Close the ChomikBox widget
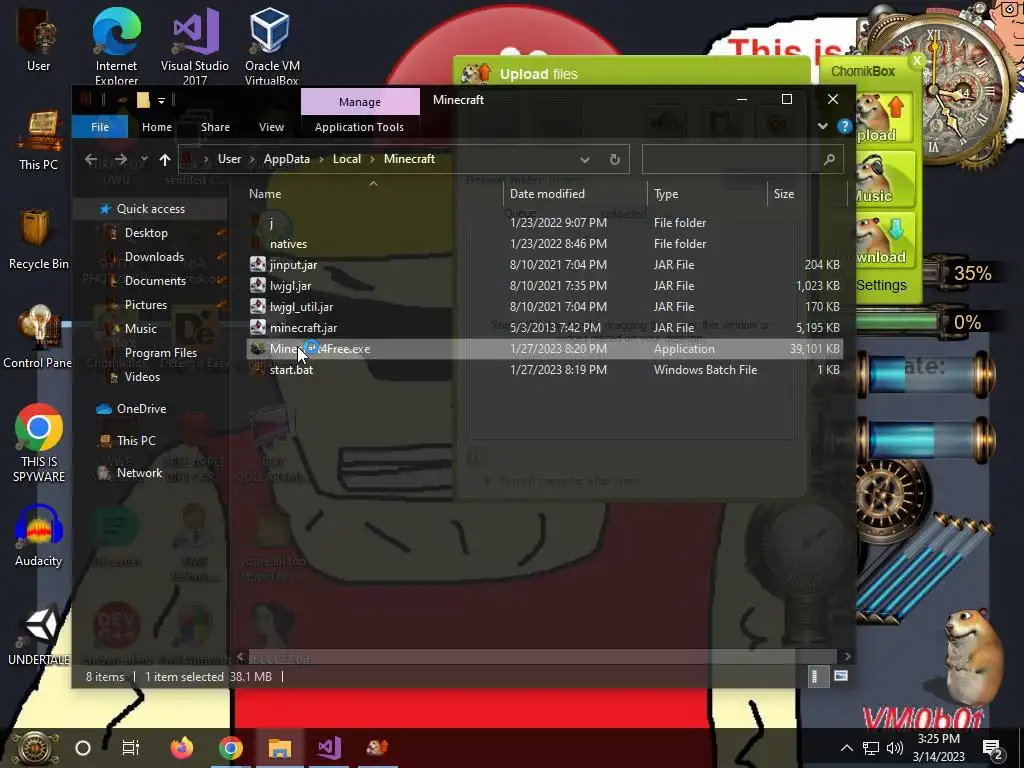This screenshot has width=1024, height=768. click(916, 61)
